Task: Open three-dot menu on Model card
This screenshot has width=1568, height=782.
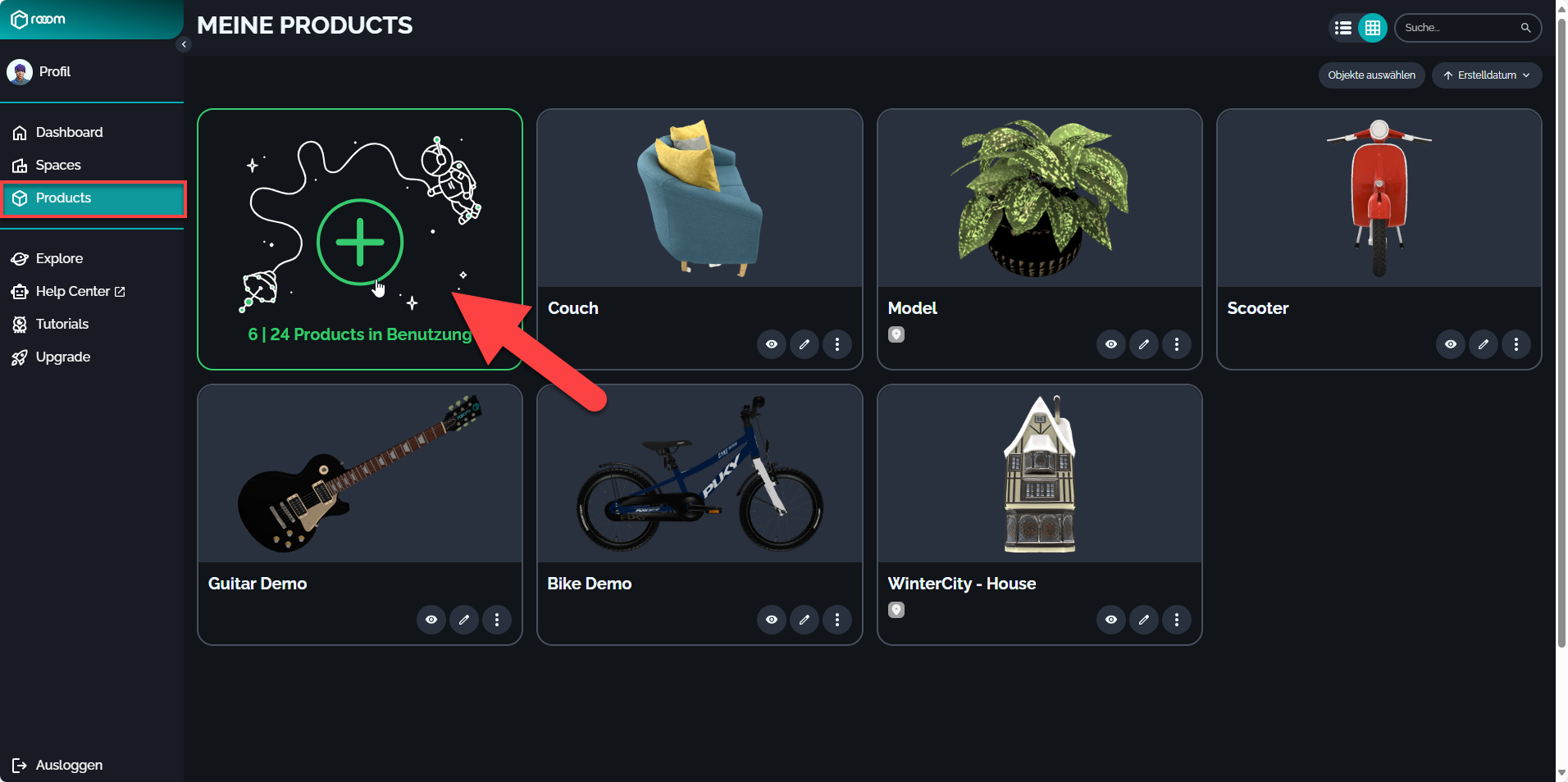Action: click(x=1177, y=344)
